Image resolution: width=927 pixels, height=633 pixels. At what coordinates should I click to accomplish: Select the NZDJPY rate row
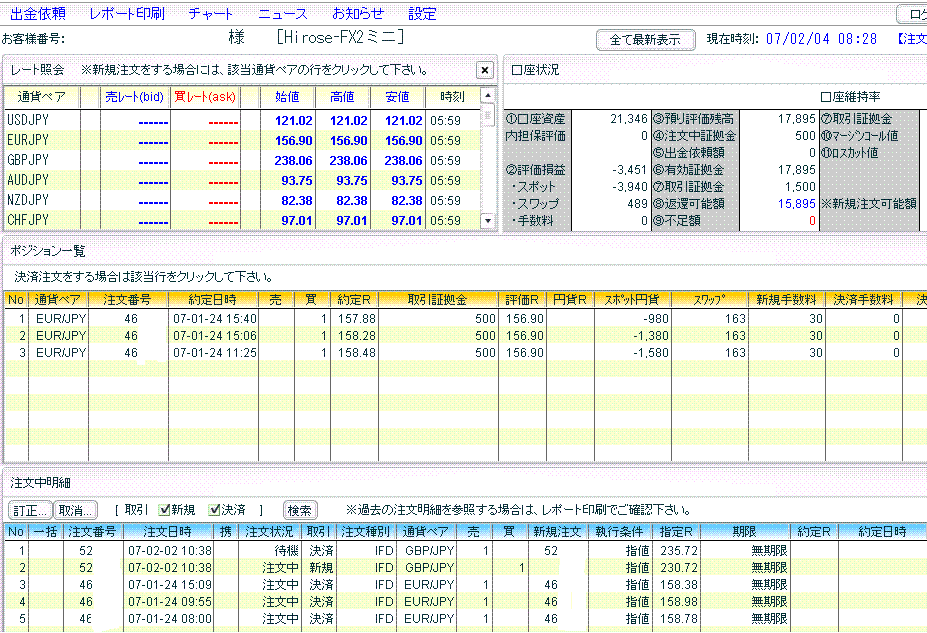coord(242,200)
